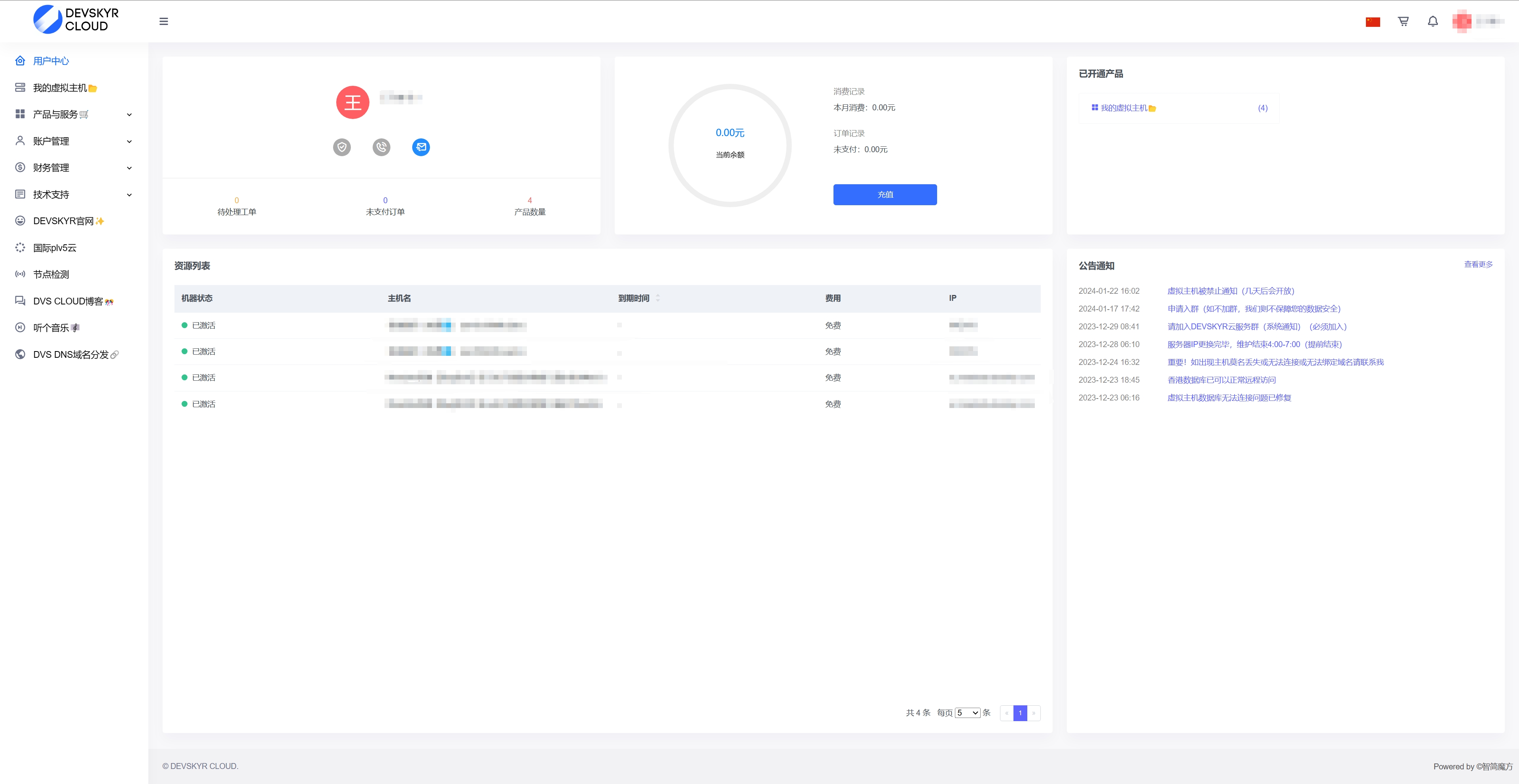
Task: Open the shopping cart icon
Action: [1403, 21]
